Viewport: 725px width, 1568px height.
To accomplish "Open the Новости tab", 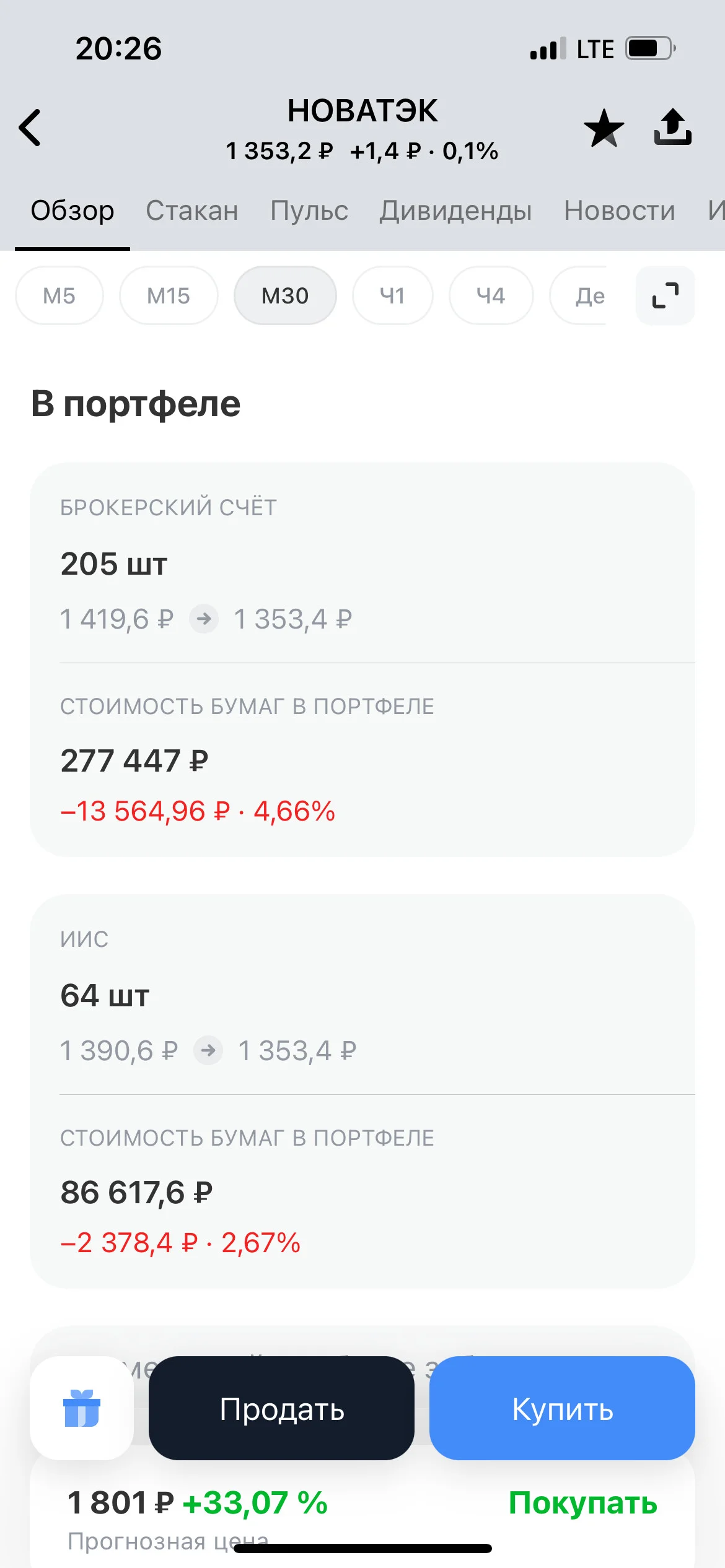I will click(x=620, y=211).
